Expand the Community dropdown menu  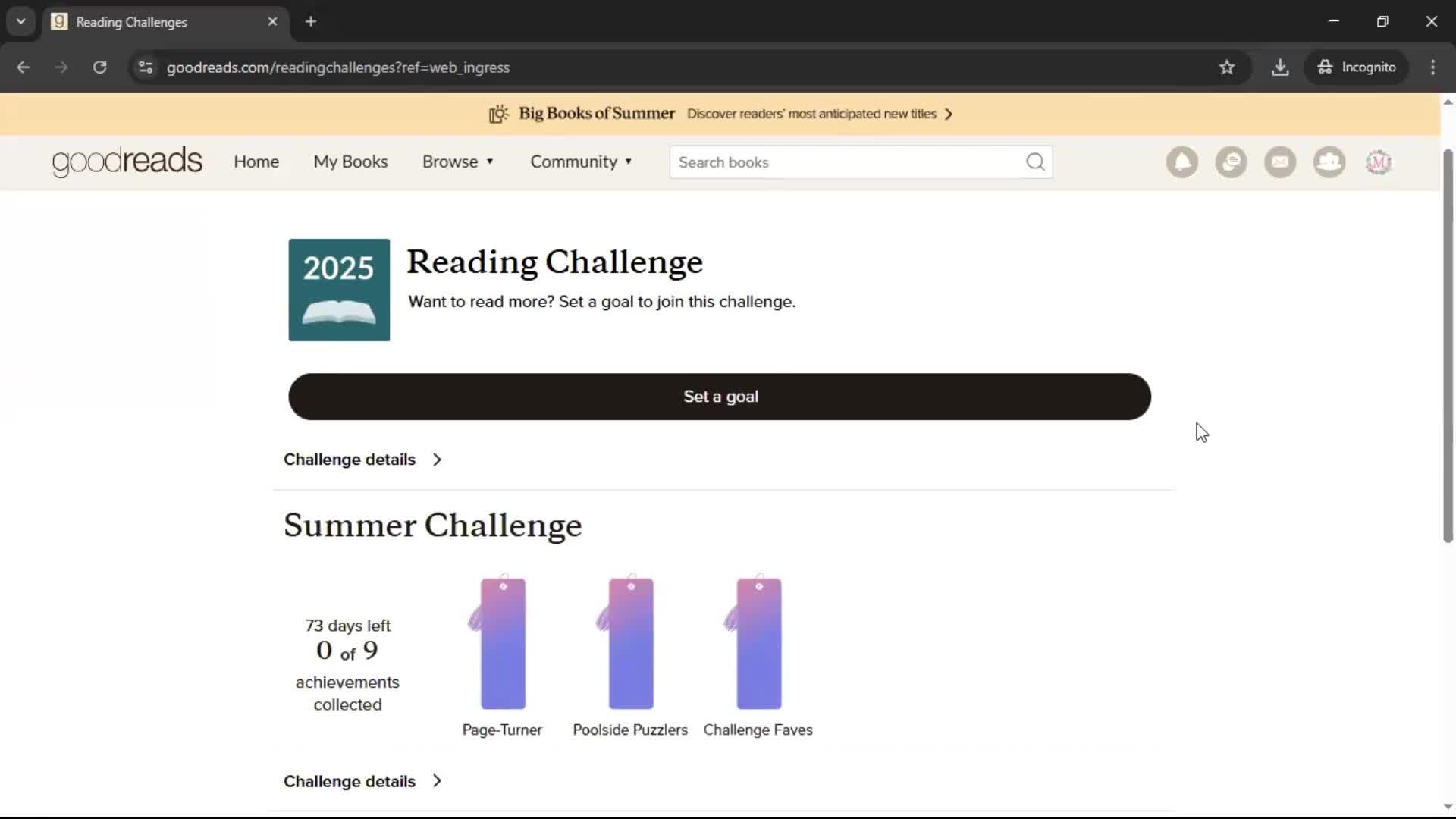(x=581, y=162)
